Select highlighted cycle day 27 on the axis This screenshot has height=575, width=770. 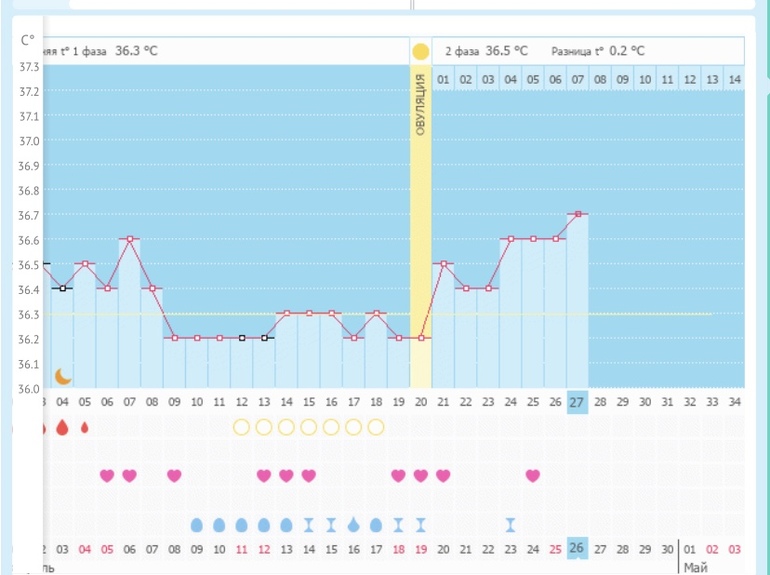coord(577,401)
